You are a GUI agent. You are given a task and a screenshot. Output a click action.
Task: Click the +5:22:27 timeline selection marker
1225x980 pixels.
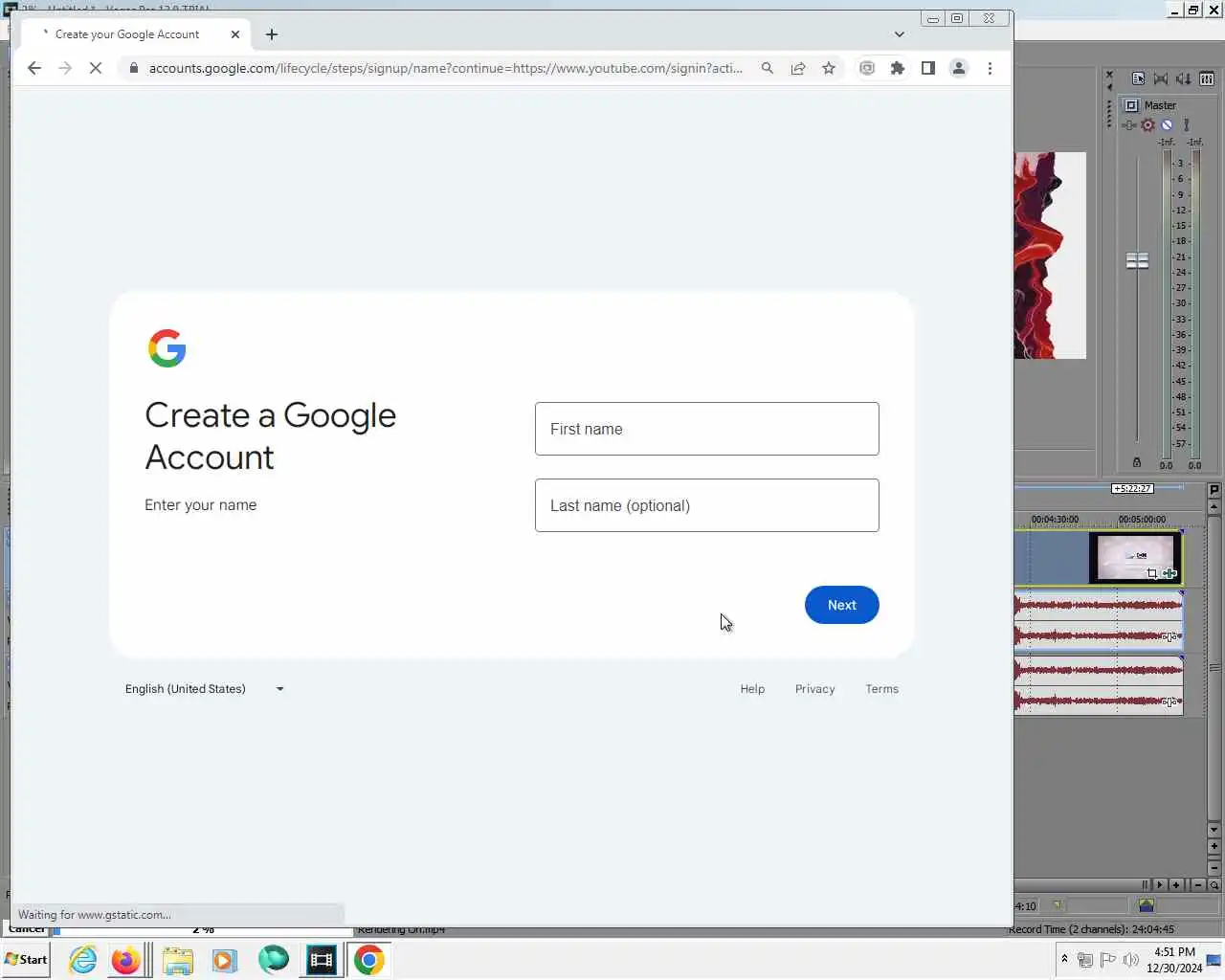(x=1132, y=489)
